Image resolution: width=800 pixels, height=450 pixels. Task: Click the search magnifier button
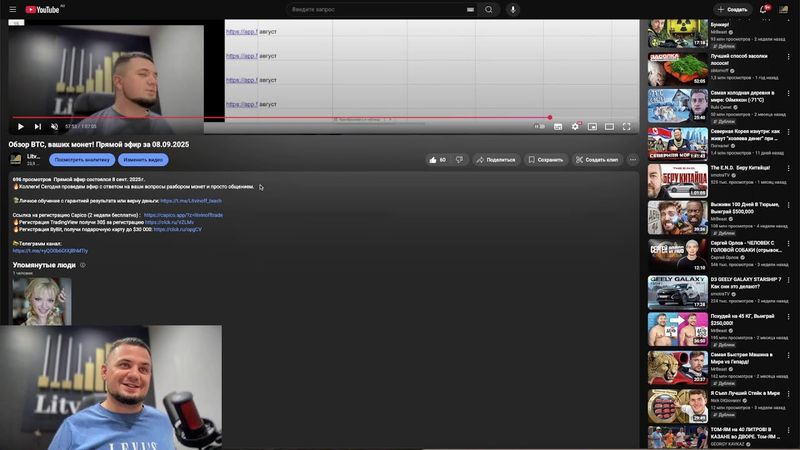tap(489, 9)
